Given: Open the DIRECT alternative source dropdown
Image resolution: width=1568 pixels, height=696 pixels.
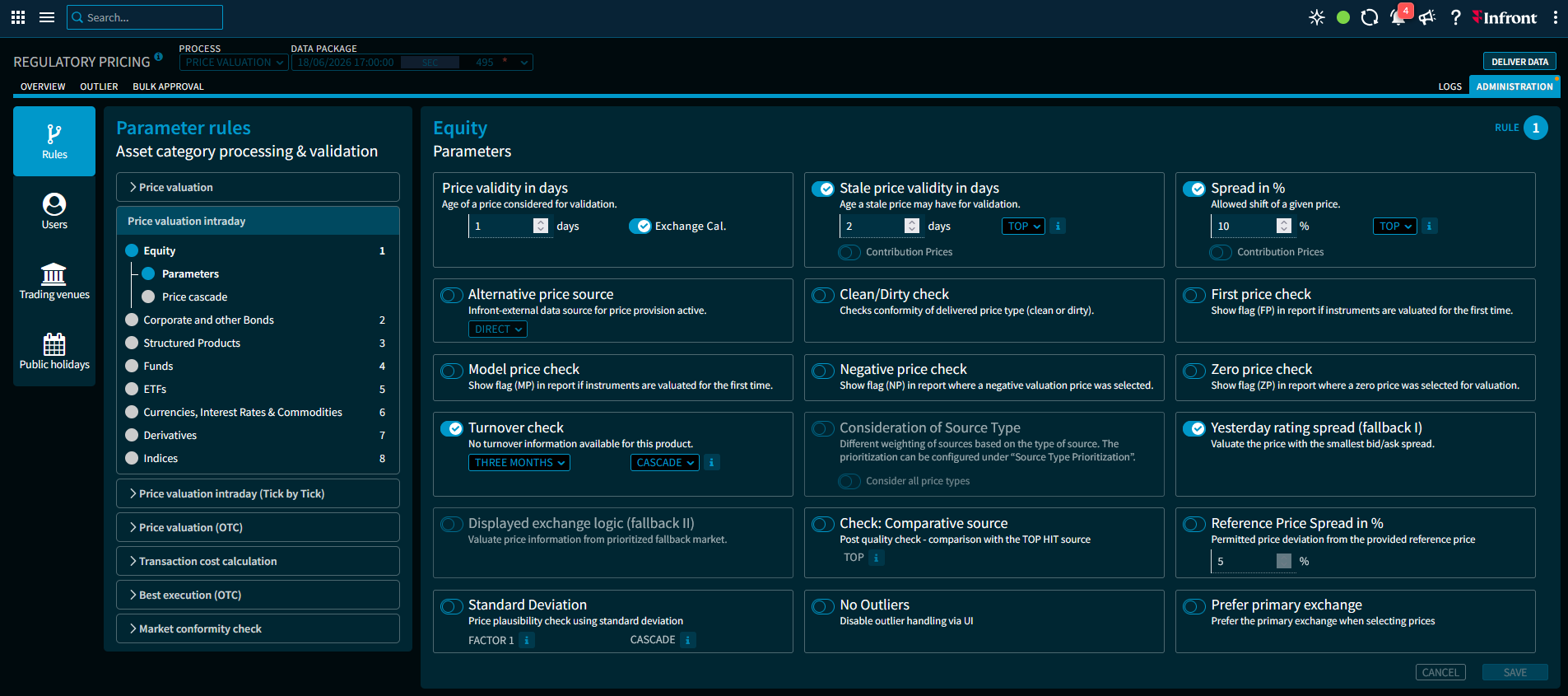Looking at the screenshot, I should (498, 329).
